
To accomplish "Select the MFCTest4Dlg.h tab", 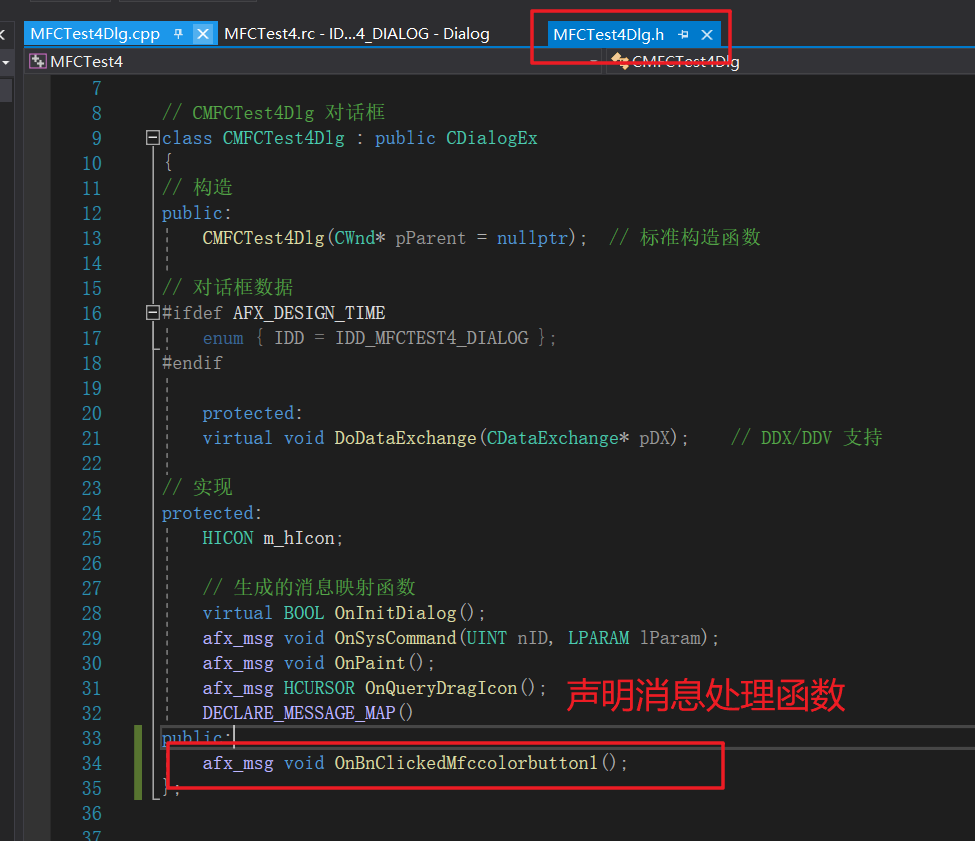I will [x=608, y=34].
